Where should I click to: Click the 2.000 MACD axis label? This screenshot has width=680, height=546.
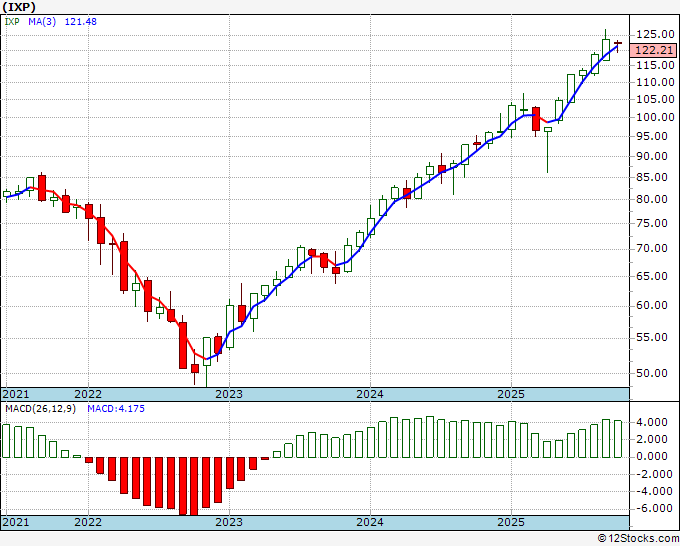pos(652,439)
